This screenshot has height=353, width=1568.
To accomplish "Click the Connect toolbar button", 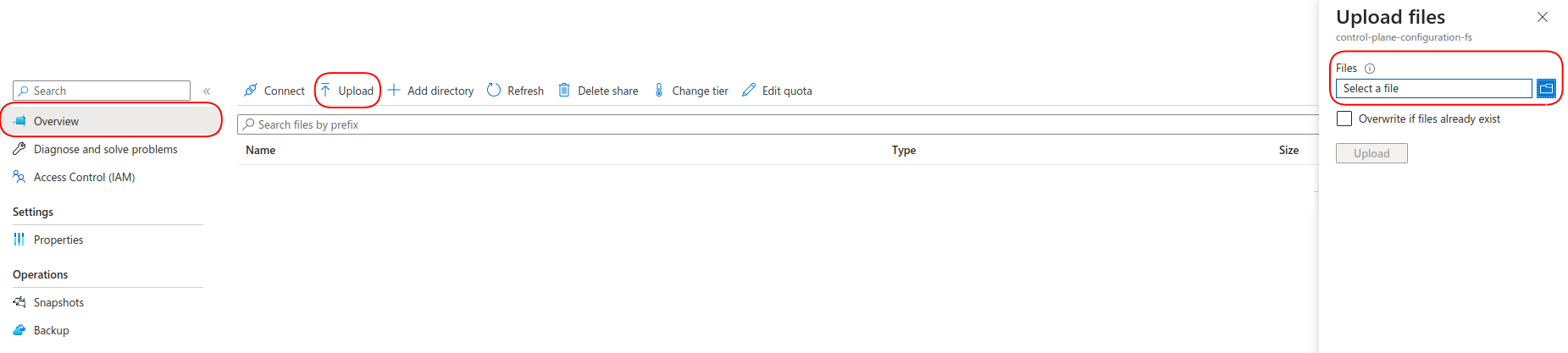I will point(274,91).
